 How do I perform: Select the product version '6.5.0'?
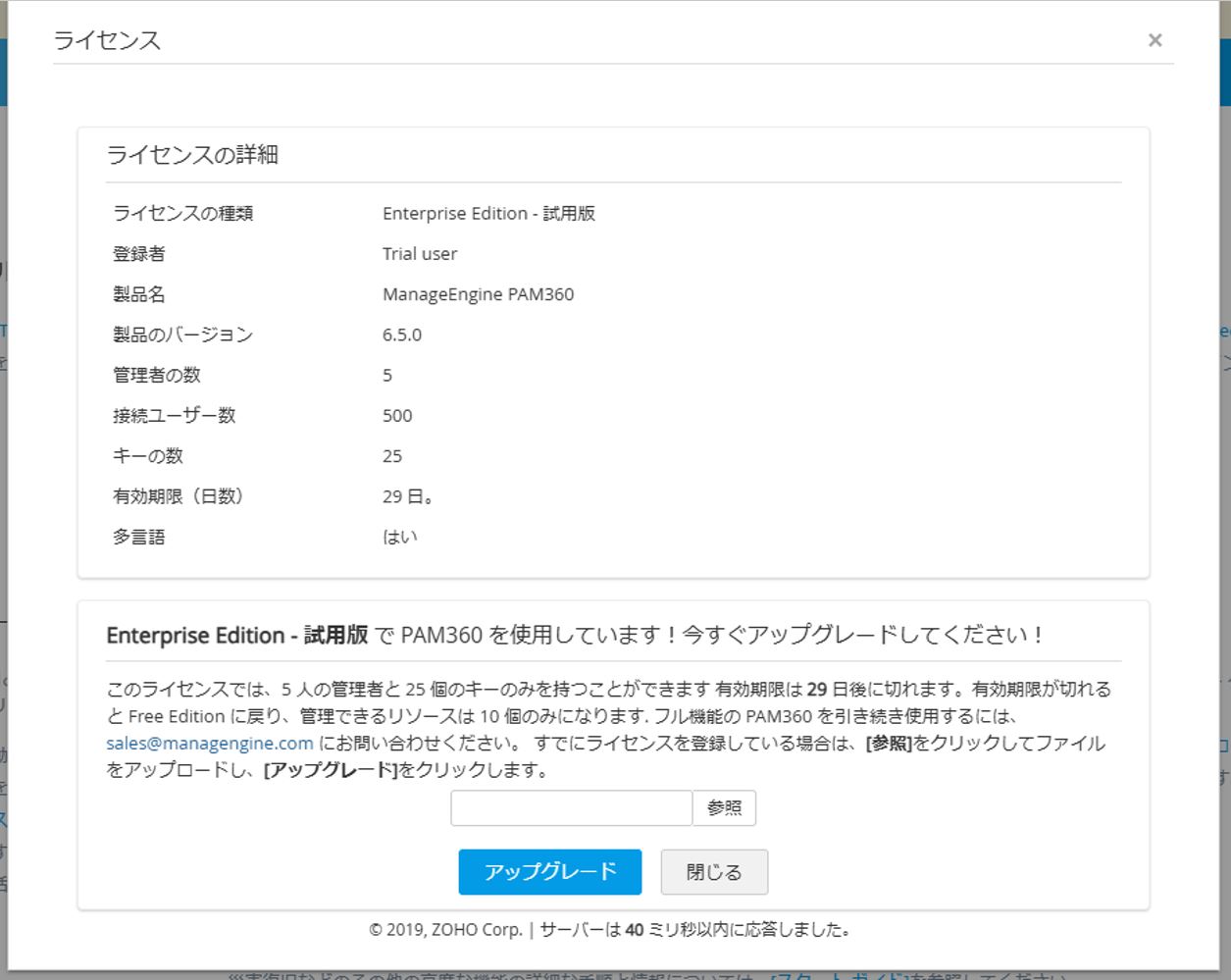[x=402, y=335]
